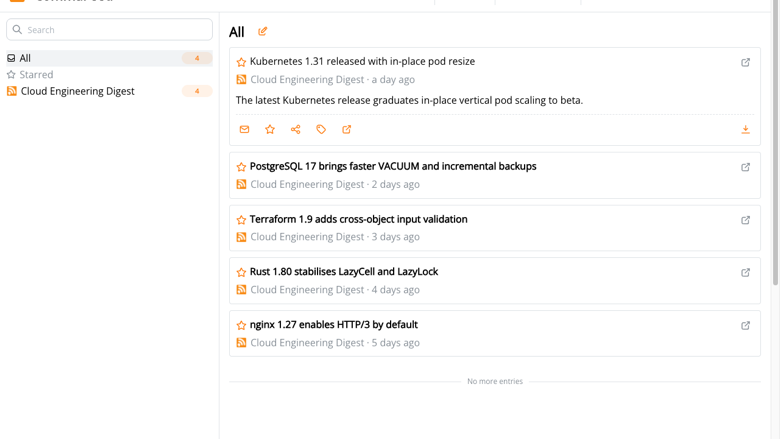Focus the Search input field
The width and height of the screenshot is (780, 439).
[109, 30]
